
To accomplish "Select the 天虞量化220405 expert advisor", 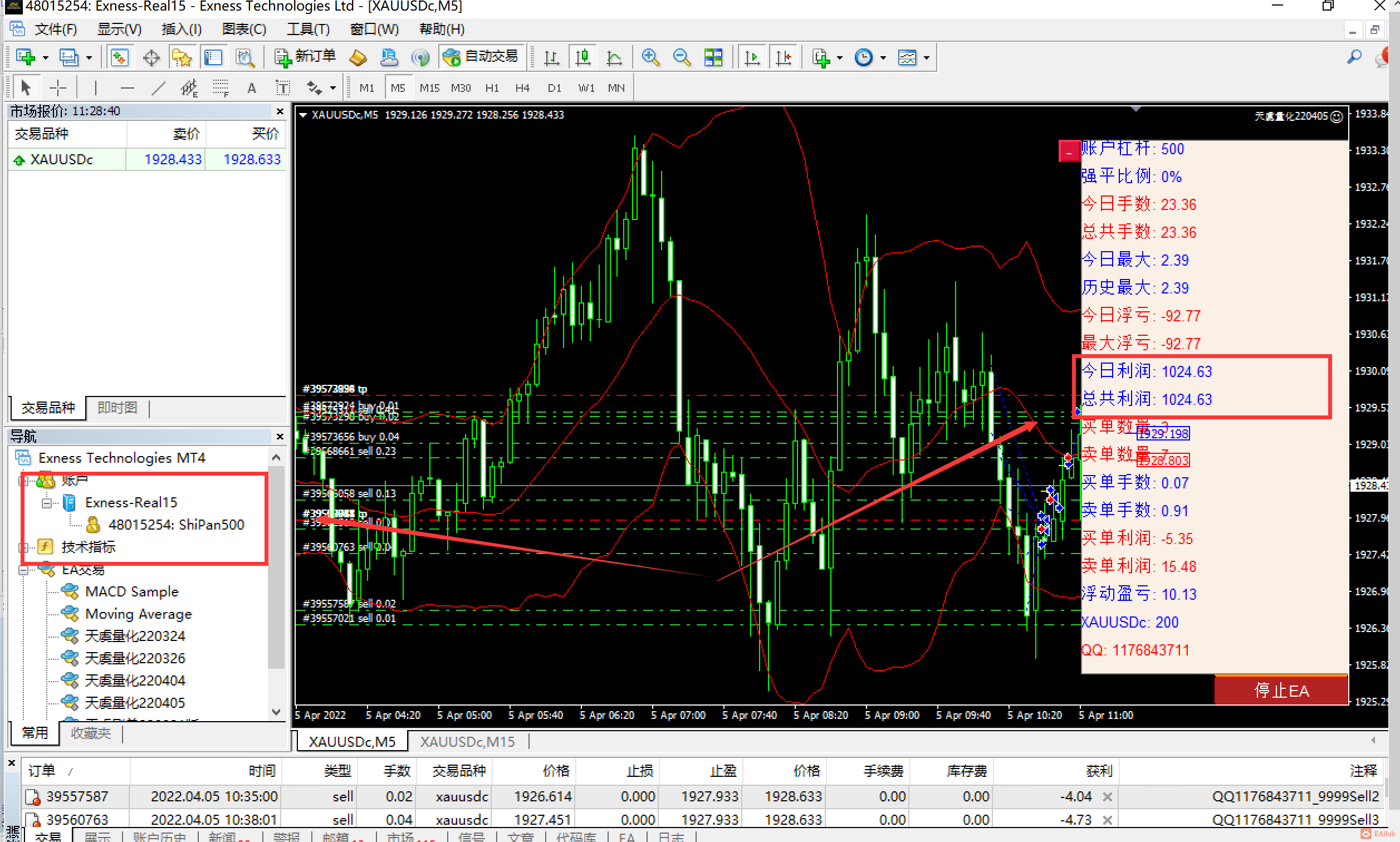I will click(135, 702).
